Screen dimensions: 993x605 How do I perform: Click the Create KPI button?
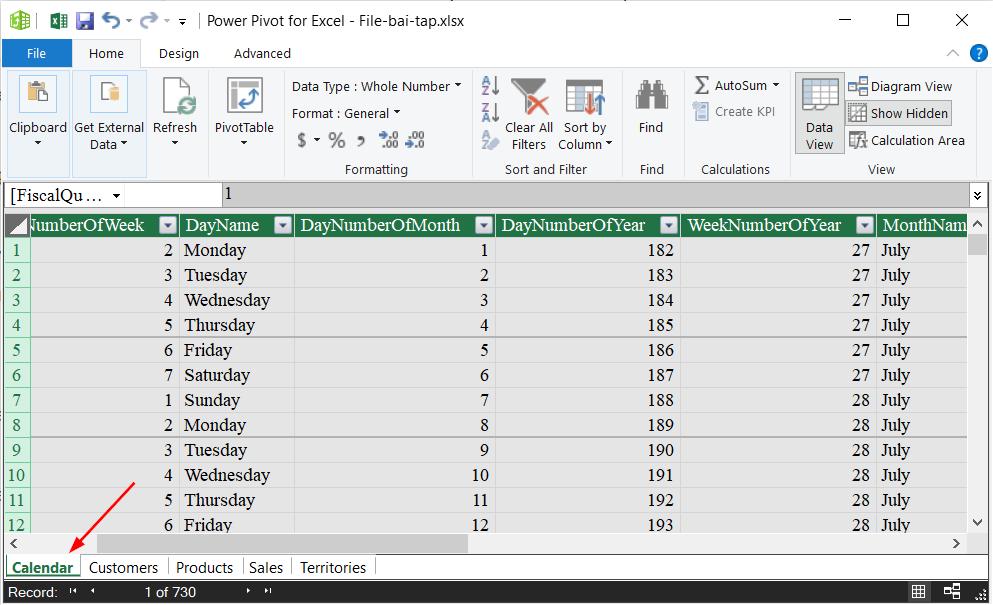(734, 112)
